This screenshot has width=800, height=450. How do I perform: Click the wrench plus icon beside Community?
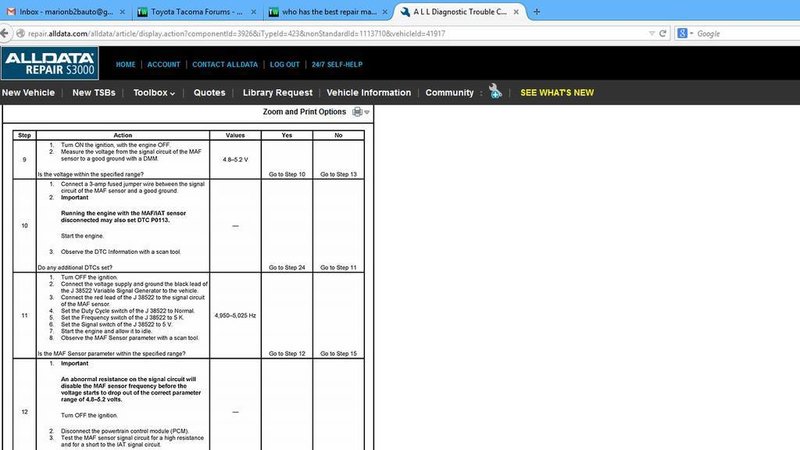495,91
